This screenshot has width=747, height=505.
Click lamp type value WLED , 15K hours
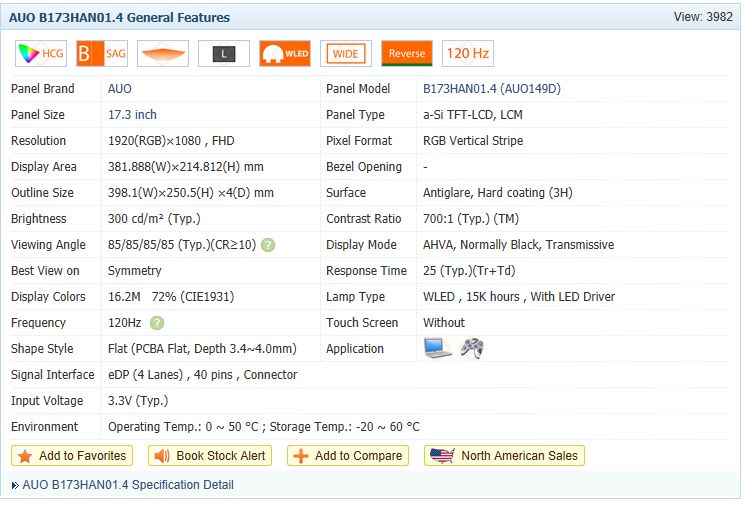[471, 297]
